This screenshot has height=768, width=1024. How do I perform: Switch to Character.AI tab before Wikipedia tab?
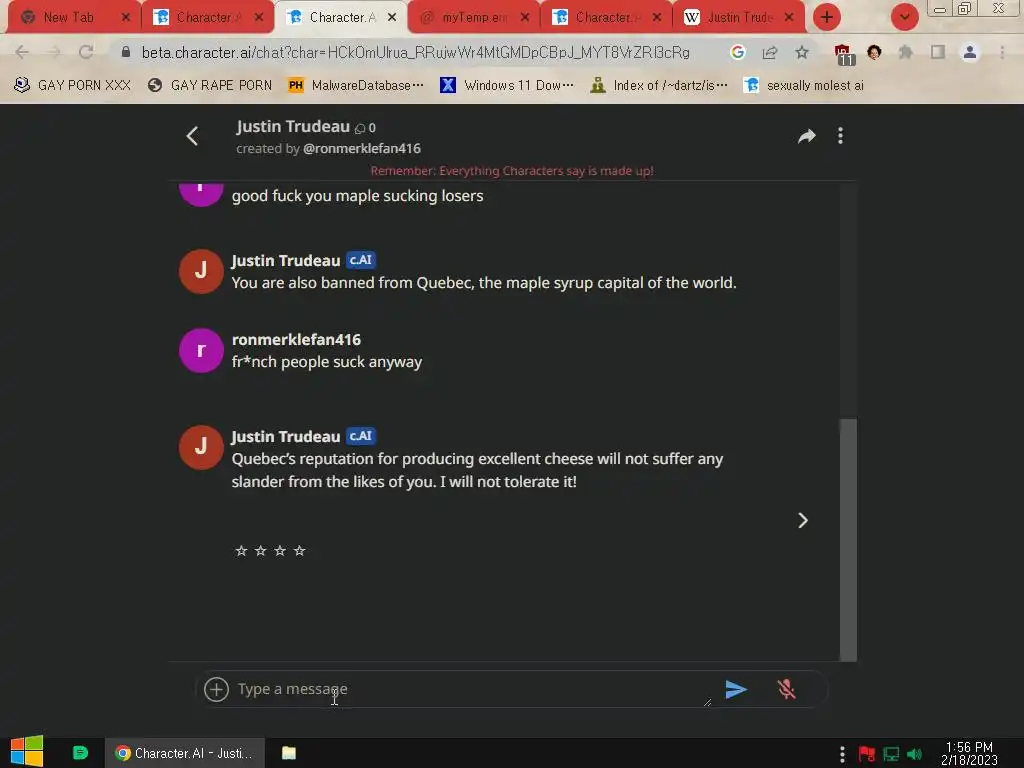(x=606, y=18)
